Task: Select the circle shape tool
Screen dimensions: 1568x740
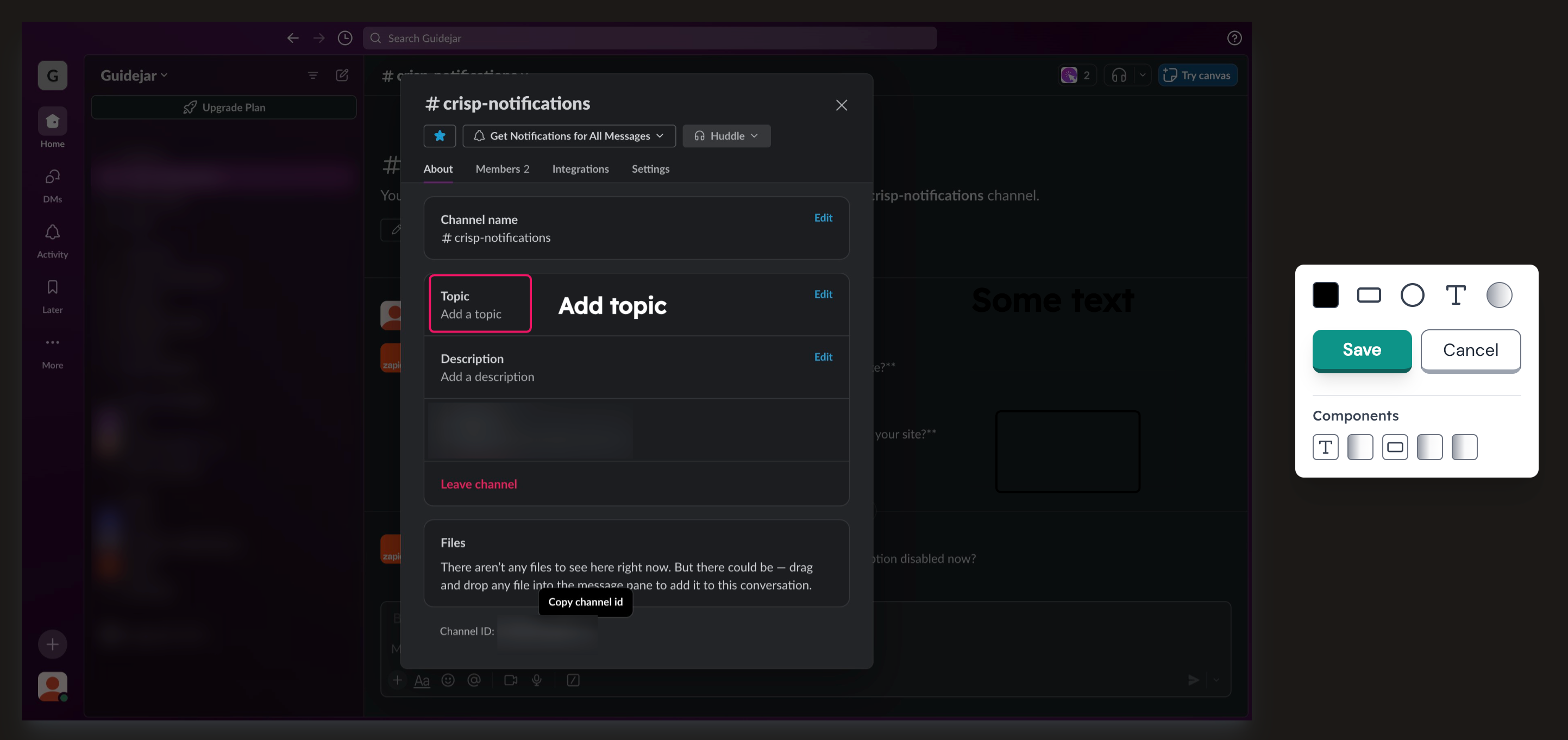Action: (x=1412, y=295)
